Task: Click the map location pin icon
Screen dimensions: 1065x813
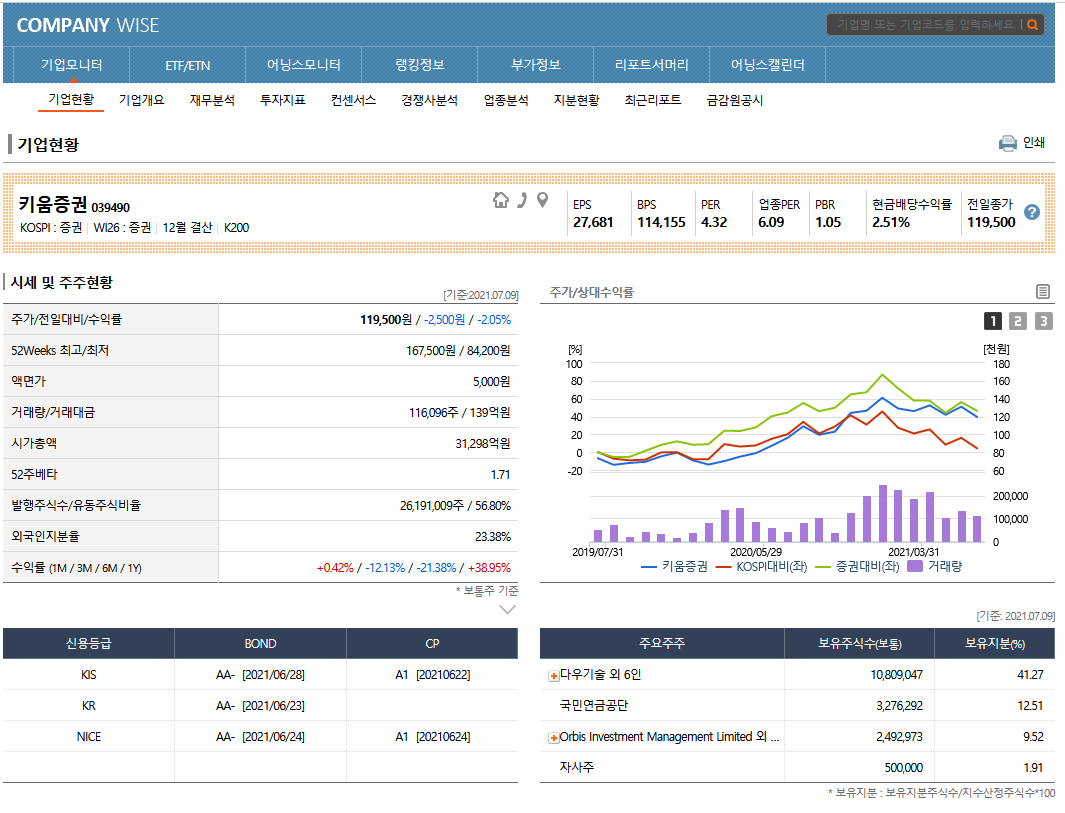Action: (542, 200)
